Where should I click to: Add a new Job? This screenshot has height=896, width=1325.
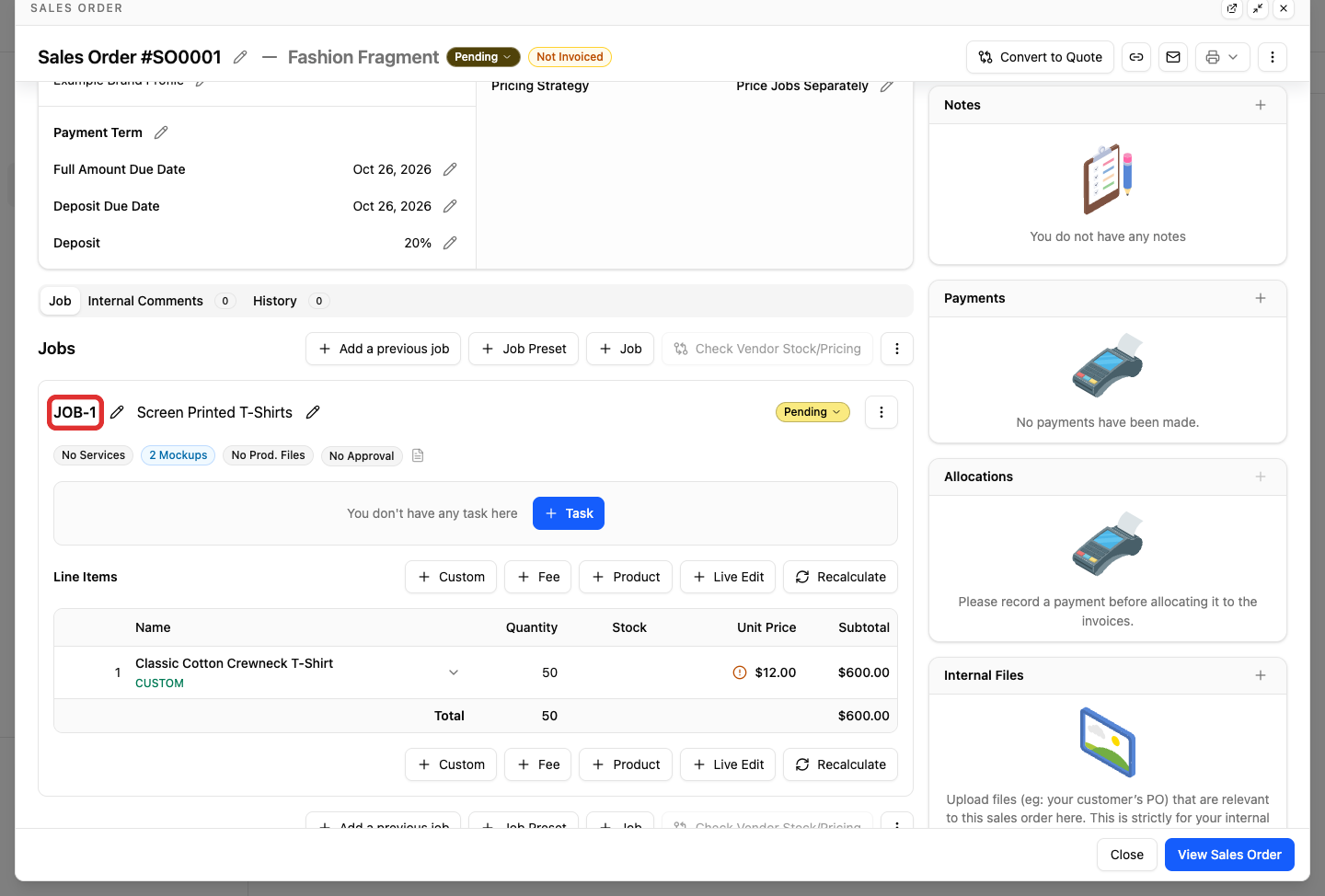(620, 349)
